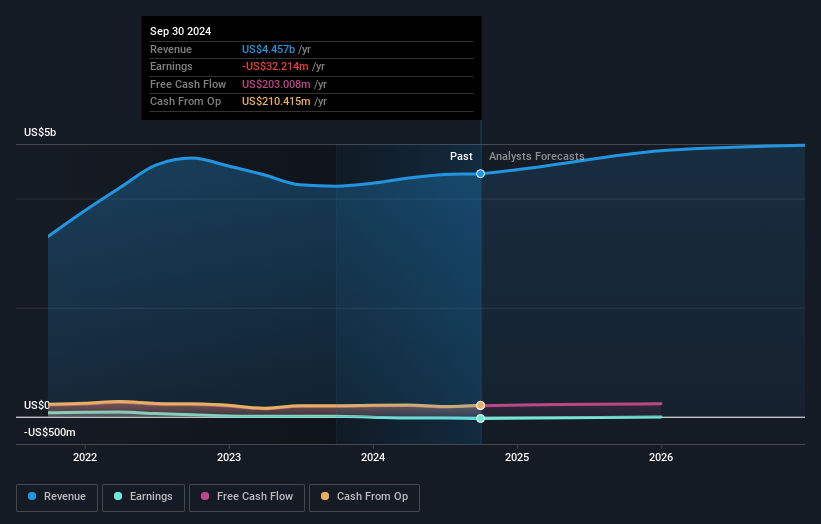Screen dimensions: 821x524
Task: Click the US$0 y-axis label
Action: tap(37, 405)
